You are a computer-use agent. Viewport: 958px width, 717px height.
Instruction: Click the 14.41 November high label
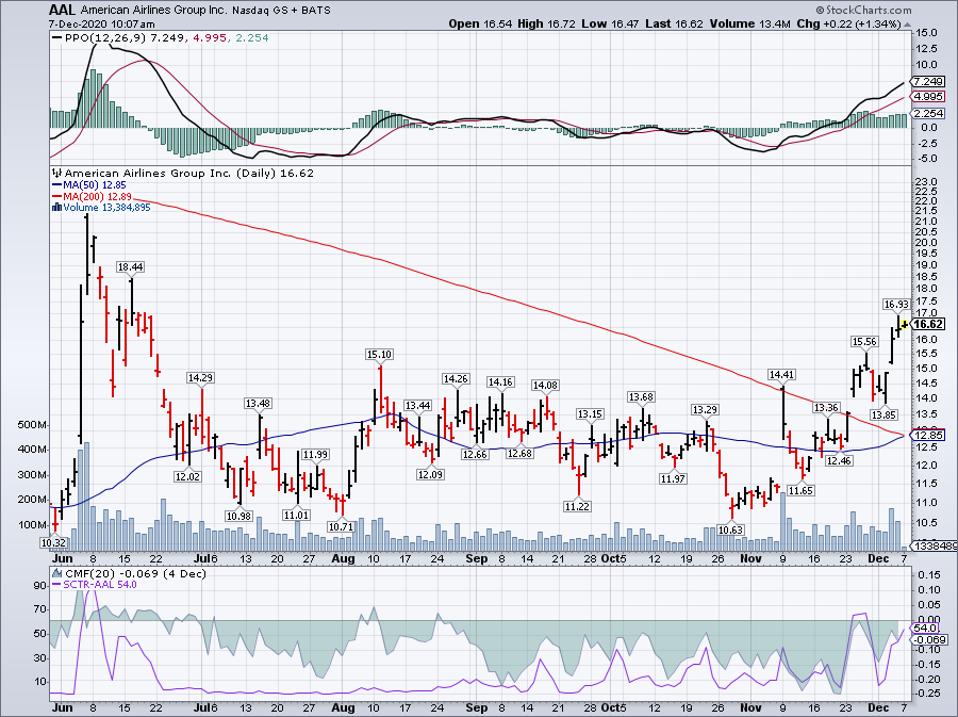(x=781, y=374)
